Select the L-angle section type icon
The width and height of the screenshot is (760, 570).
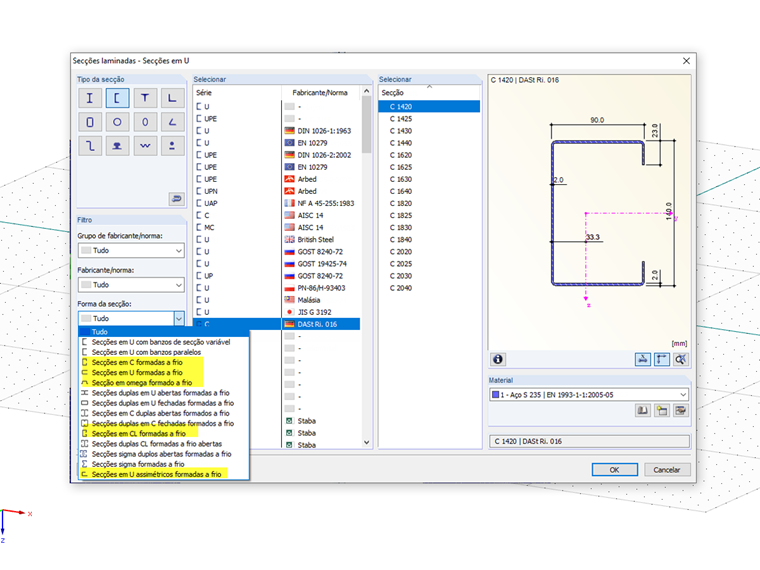173,98
